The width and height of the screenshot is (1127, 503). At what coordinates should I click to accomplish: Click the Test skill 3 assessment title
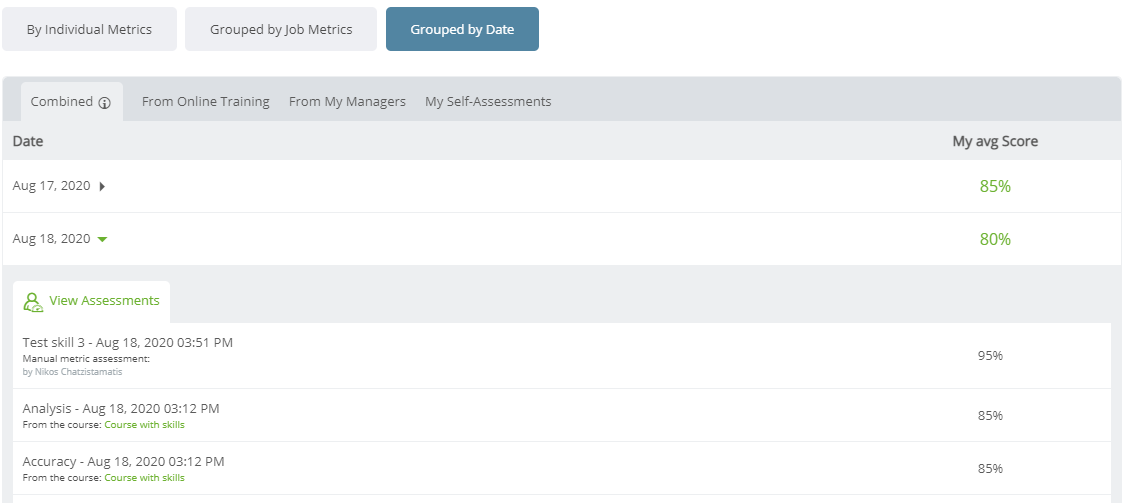coord(128,343)
